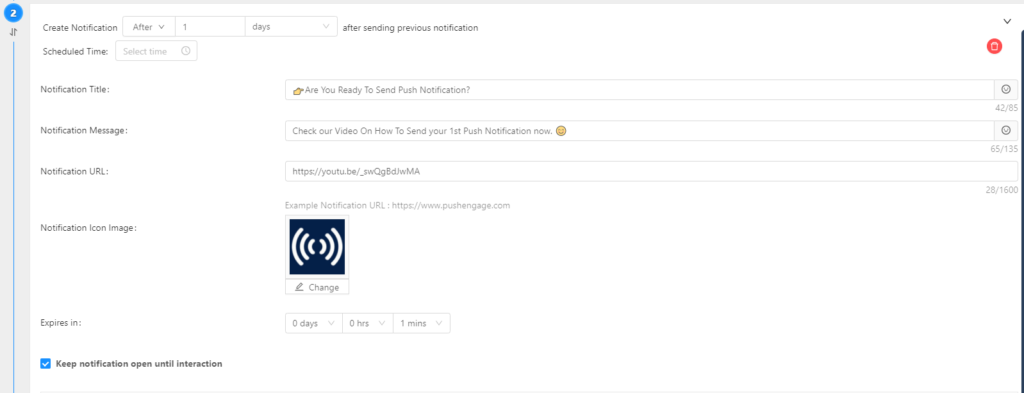1024x393 pixels.
Task: Click the Notification URL label
Action: pos(74,171)
